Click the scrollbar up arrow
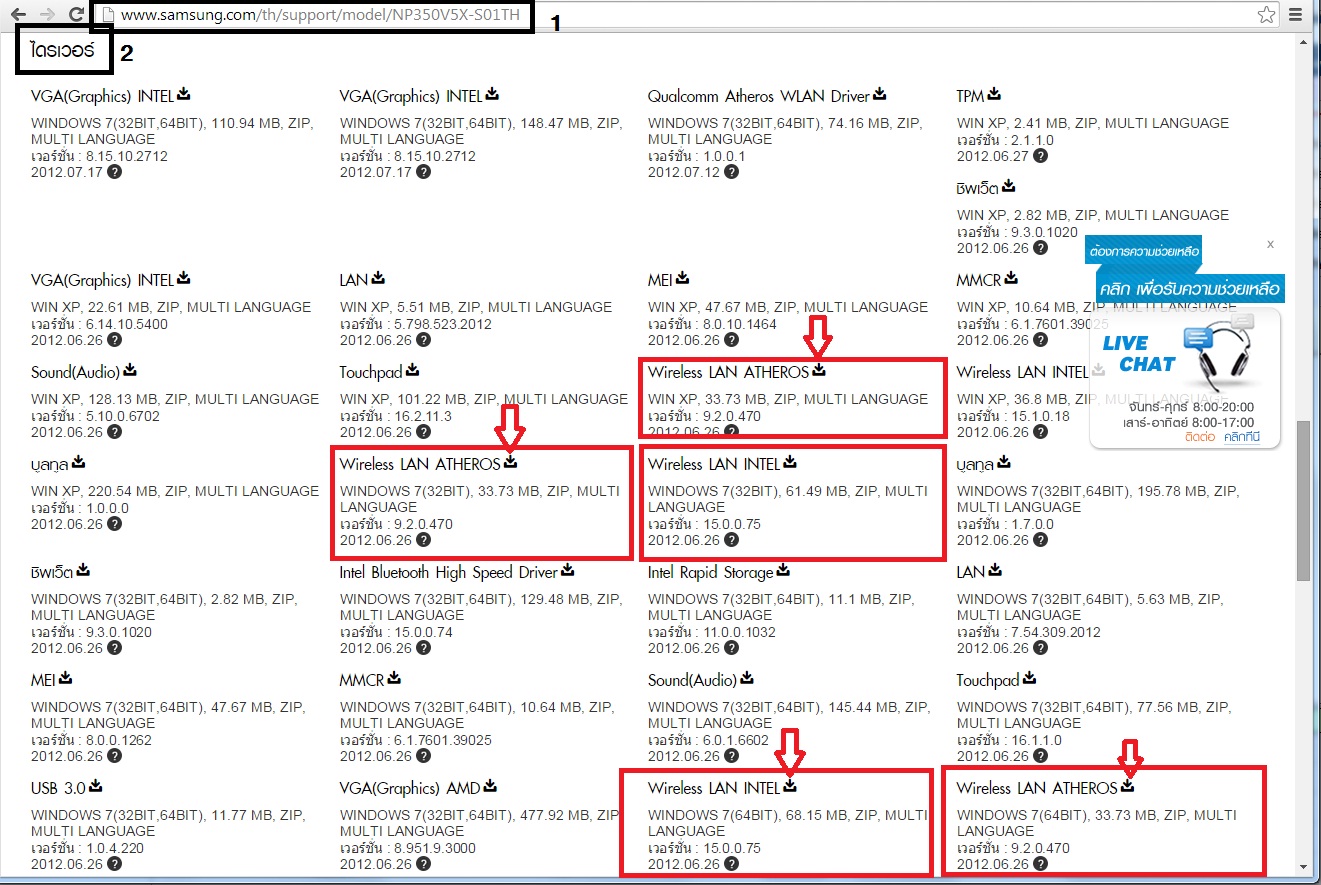Image resolution: width=1321 pixels, height=885 pixels. 1303,41
